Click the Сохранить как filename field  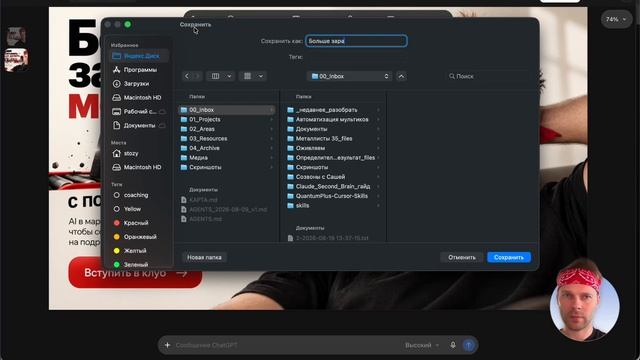click(356, 41)
